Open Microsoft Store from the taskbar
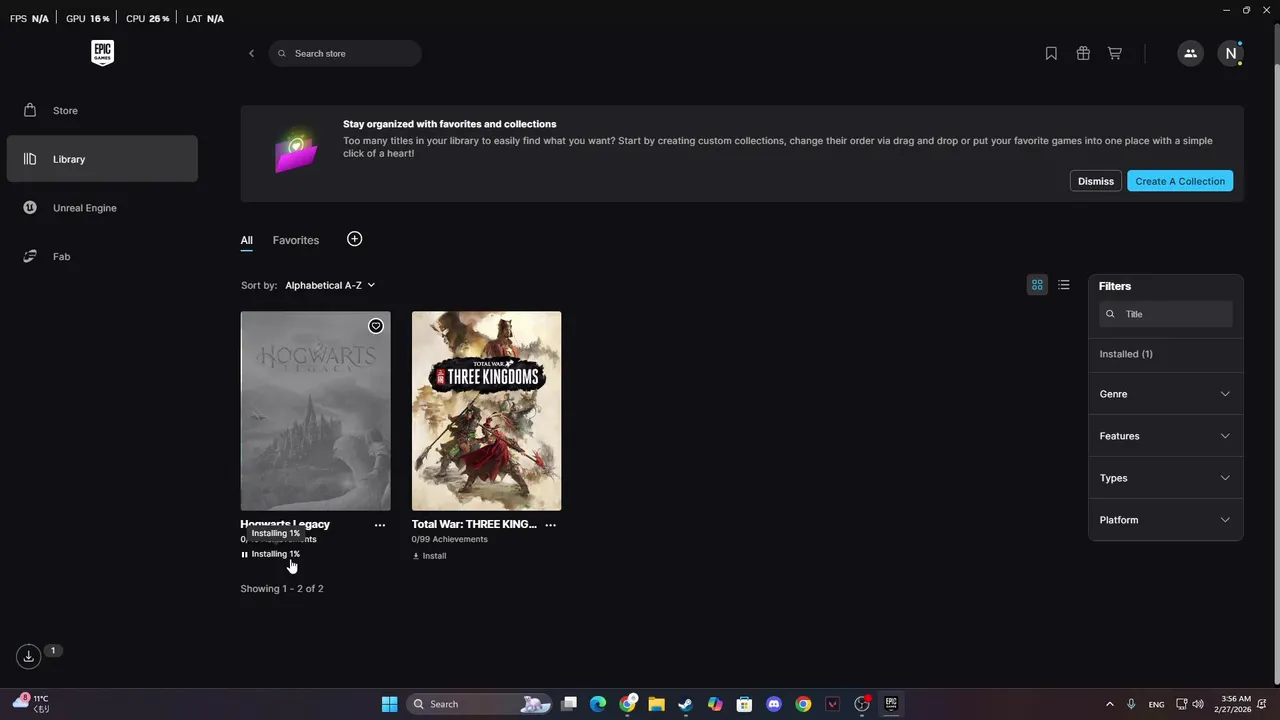1280x720 pixels. pyautogui.click(x=744, y=704)
